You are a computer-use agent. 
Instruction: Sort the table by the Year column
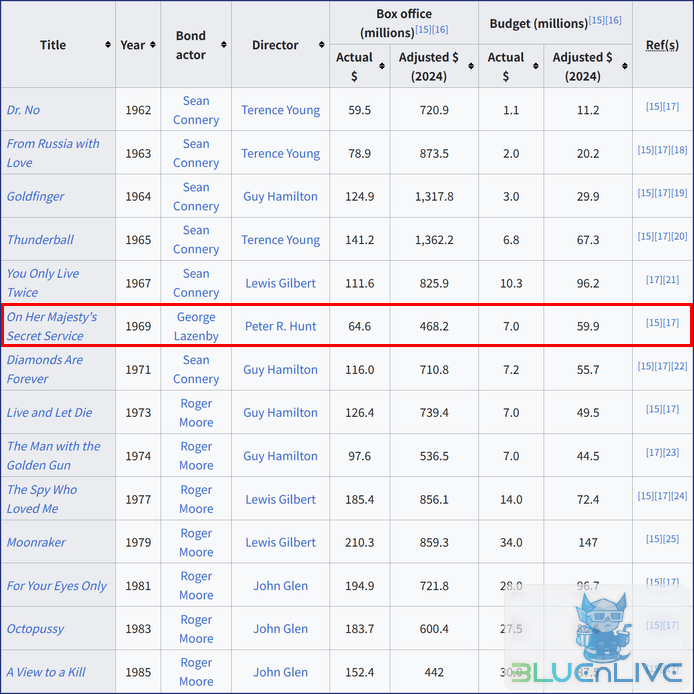click(153, 45)
